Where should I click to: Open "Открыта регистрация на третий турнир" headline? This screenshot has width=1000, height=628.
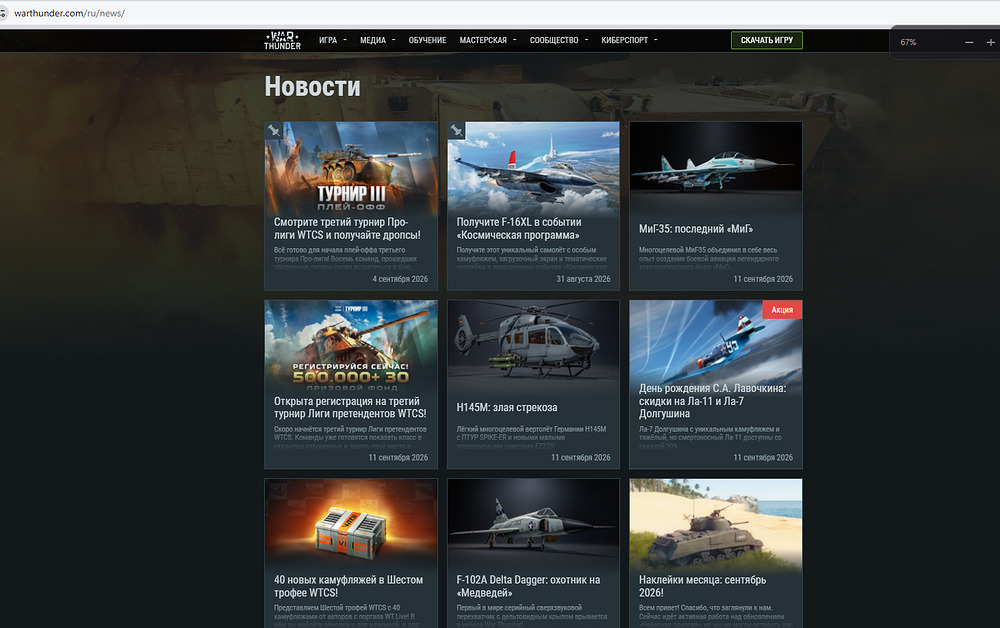pos(349,407)
